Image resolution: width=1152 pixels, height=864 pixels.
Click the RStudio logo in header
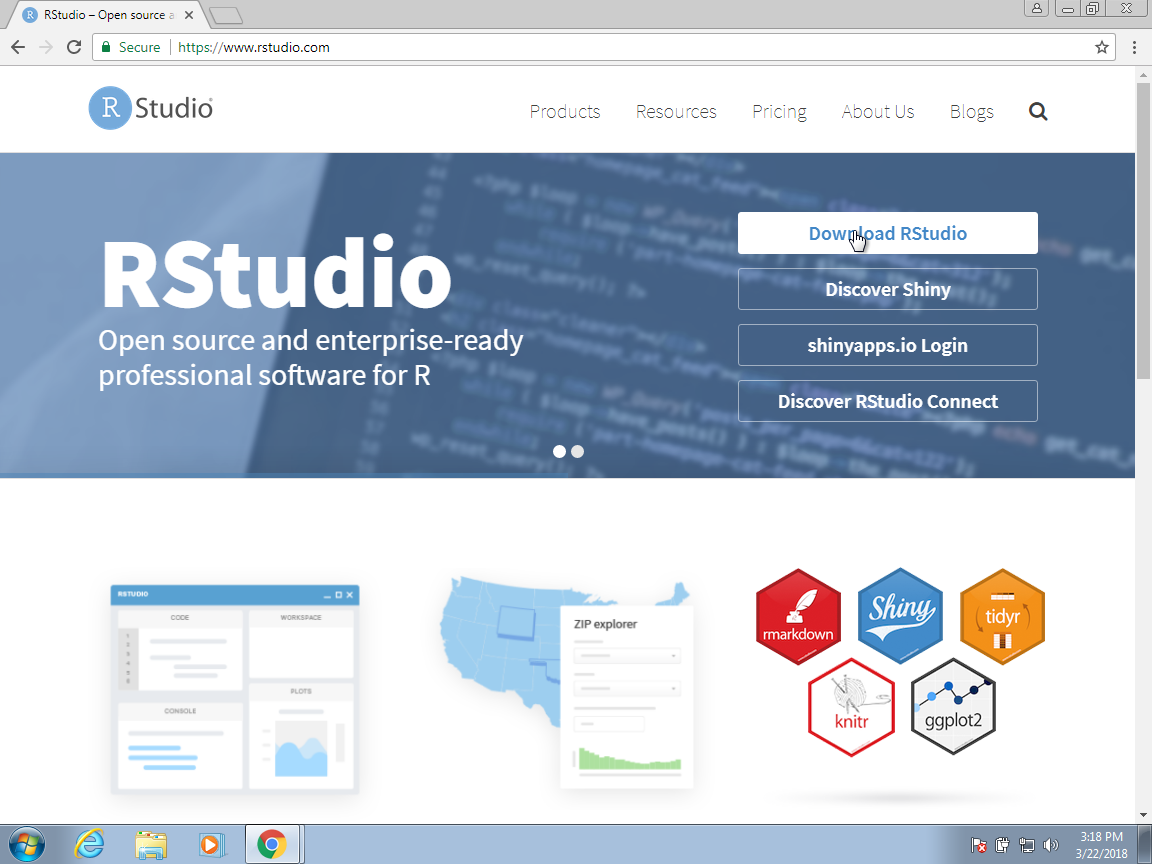151,109
